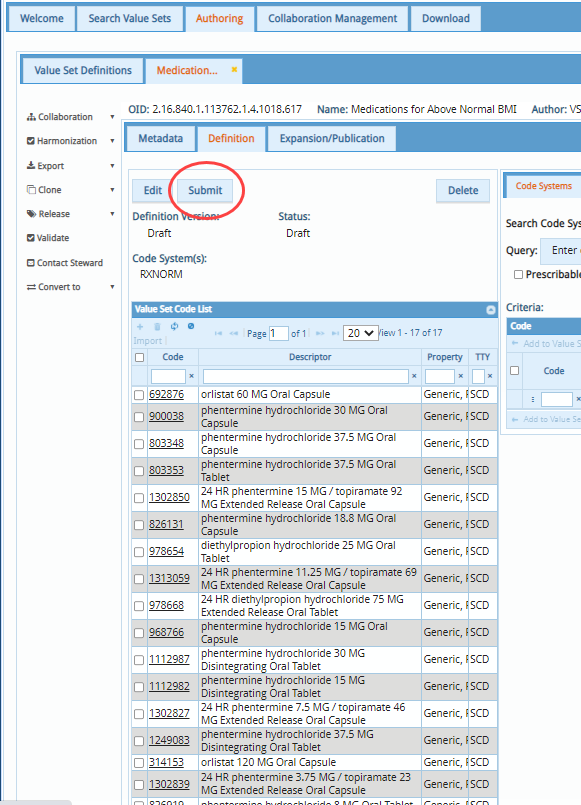Open the Expansion/Publication tab
The height and width of the screenshot is (805, 581).
332,139
